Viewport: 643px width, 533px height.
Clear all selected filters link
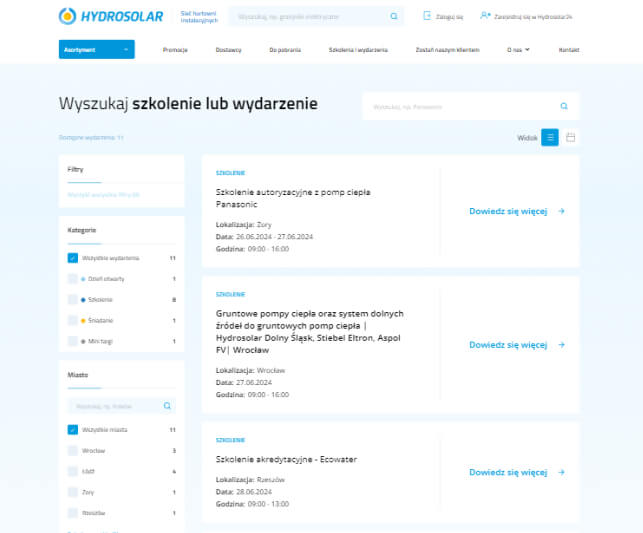point(103,195)
